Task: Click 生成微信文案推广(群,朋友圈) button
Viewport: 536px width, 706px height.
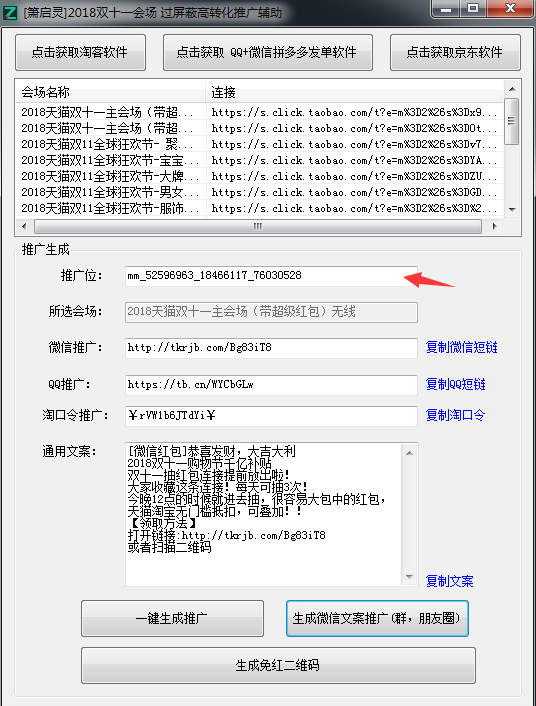Action: [377, 618]
